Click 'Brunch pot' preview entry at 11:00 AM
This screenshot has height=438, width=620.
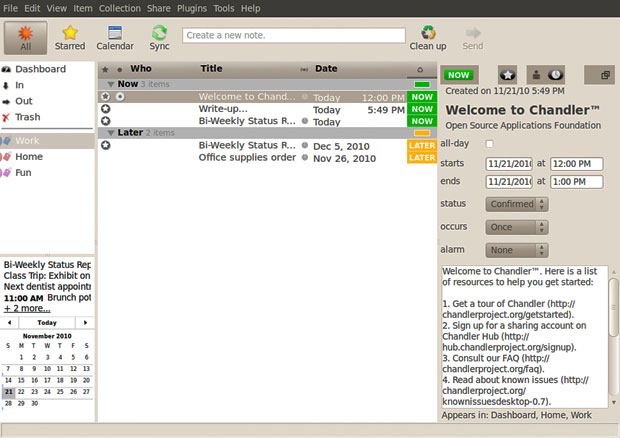click(x=47, y=298)
